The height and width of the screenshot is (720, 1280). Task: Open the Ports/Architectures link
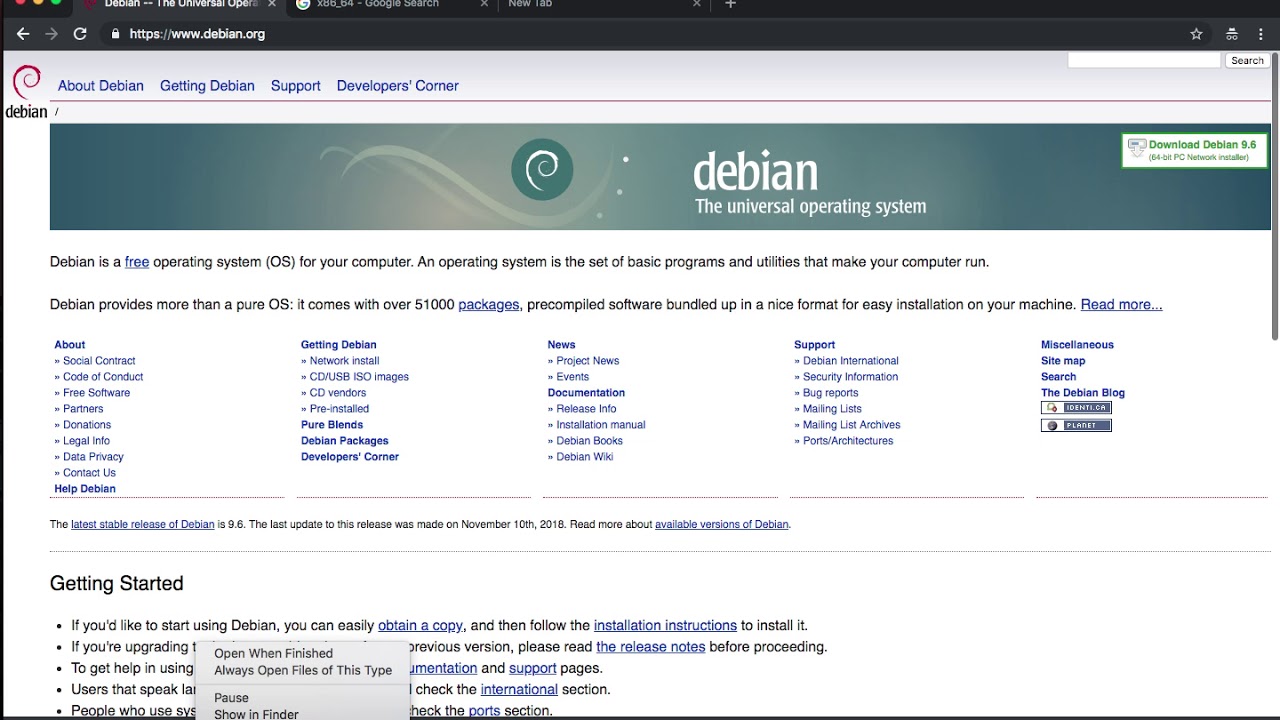(x=848, y=441)
